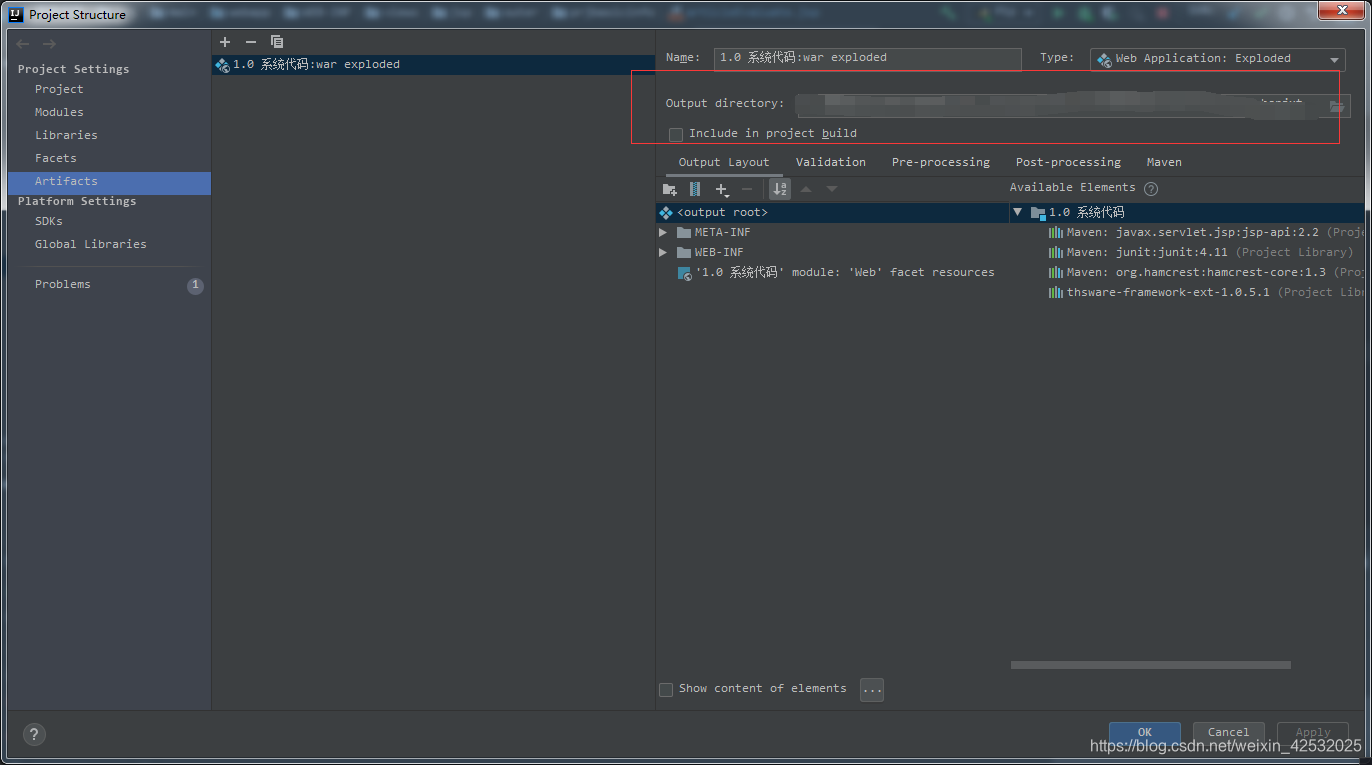Browse for the output directory folder
1372x765 pixels.
[1337, 106]
